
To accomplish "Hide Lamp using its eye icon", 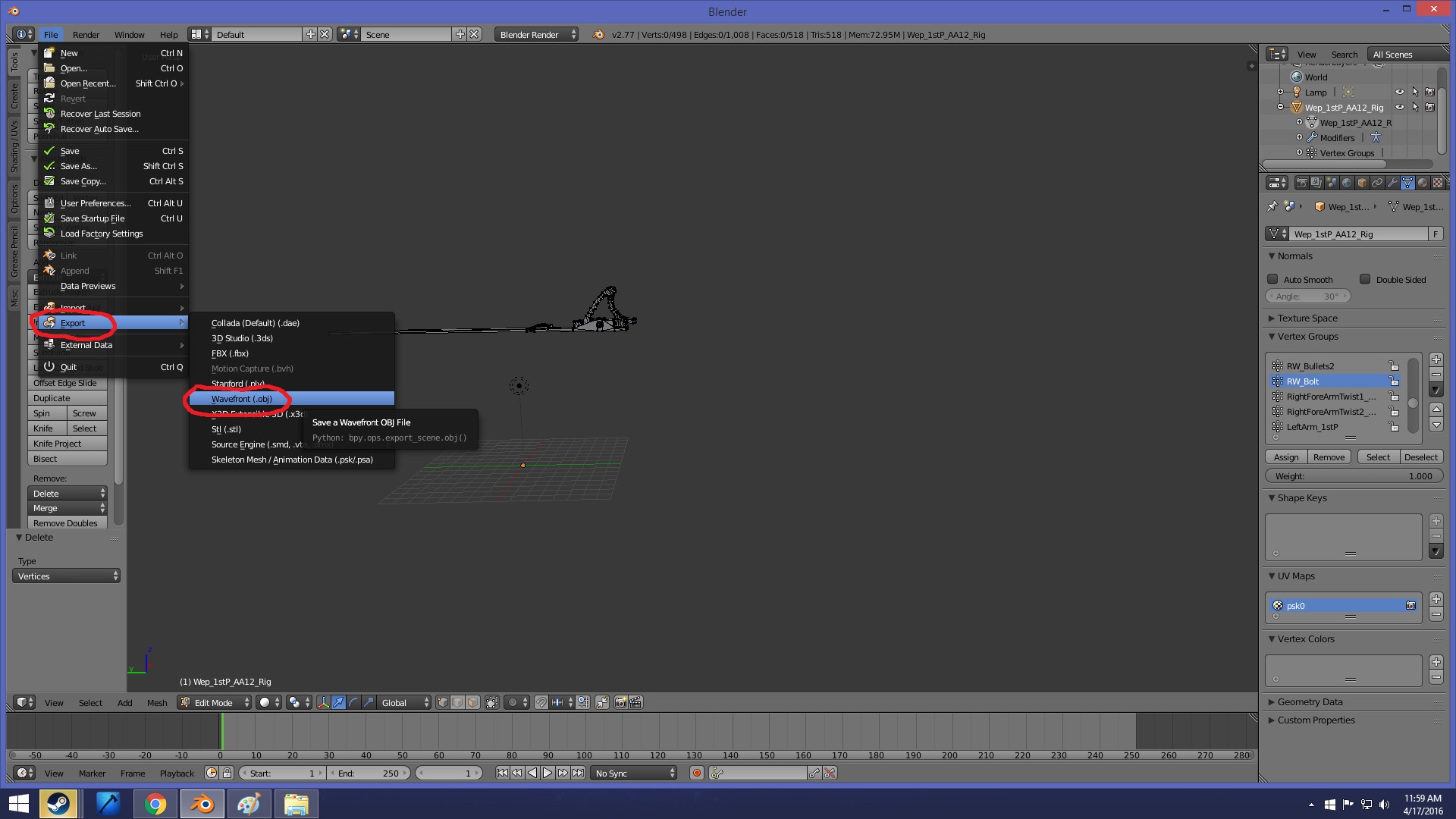I will (1400, 92).
